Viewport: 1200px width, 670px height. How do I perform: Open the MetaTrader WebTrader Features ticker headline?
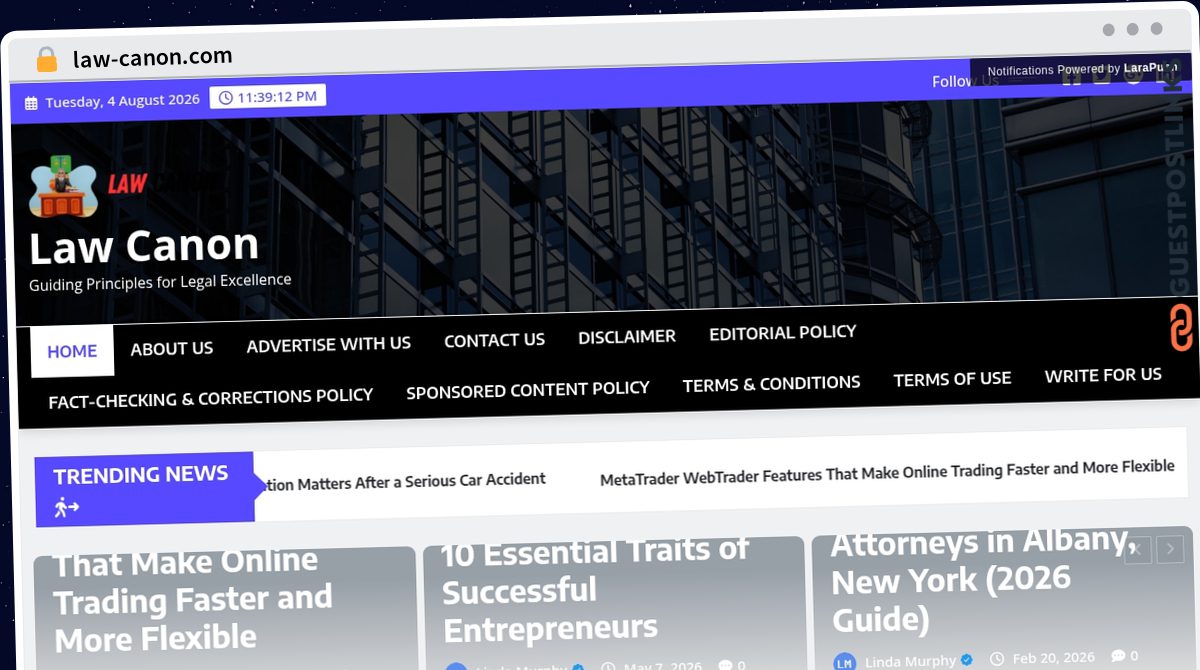point(887,471)
